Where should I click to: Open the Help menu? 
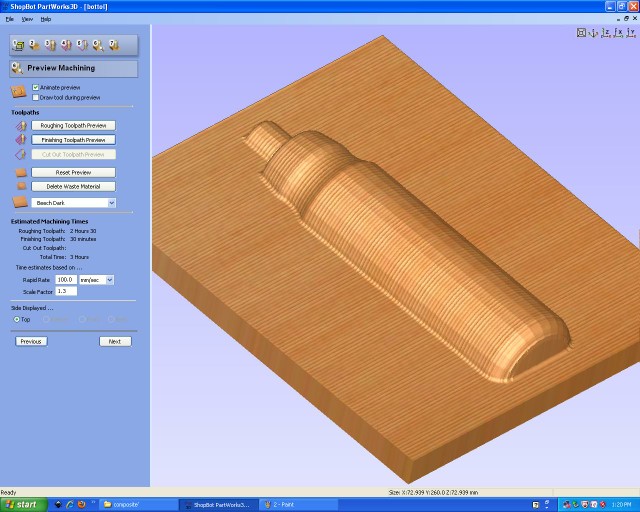point(46,19)
